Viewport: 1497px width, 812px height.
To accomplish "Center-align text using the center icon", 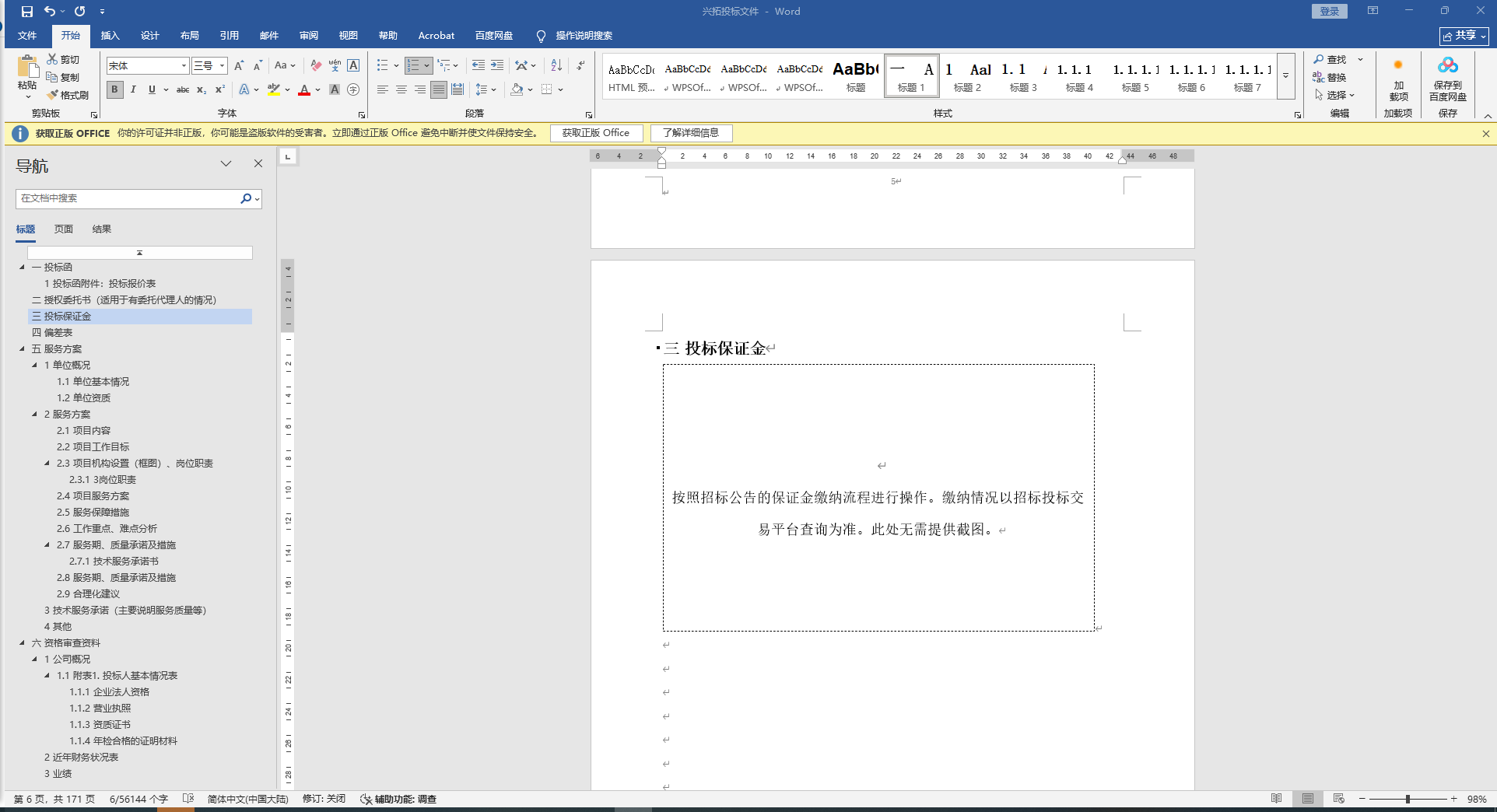I will click(x=401, y=89).
